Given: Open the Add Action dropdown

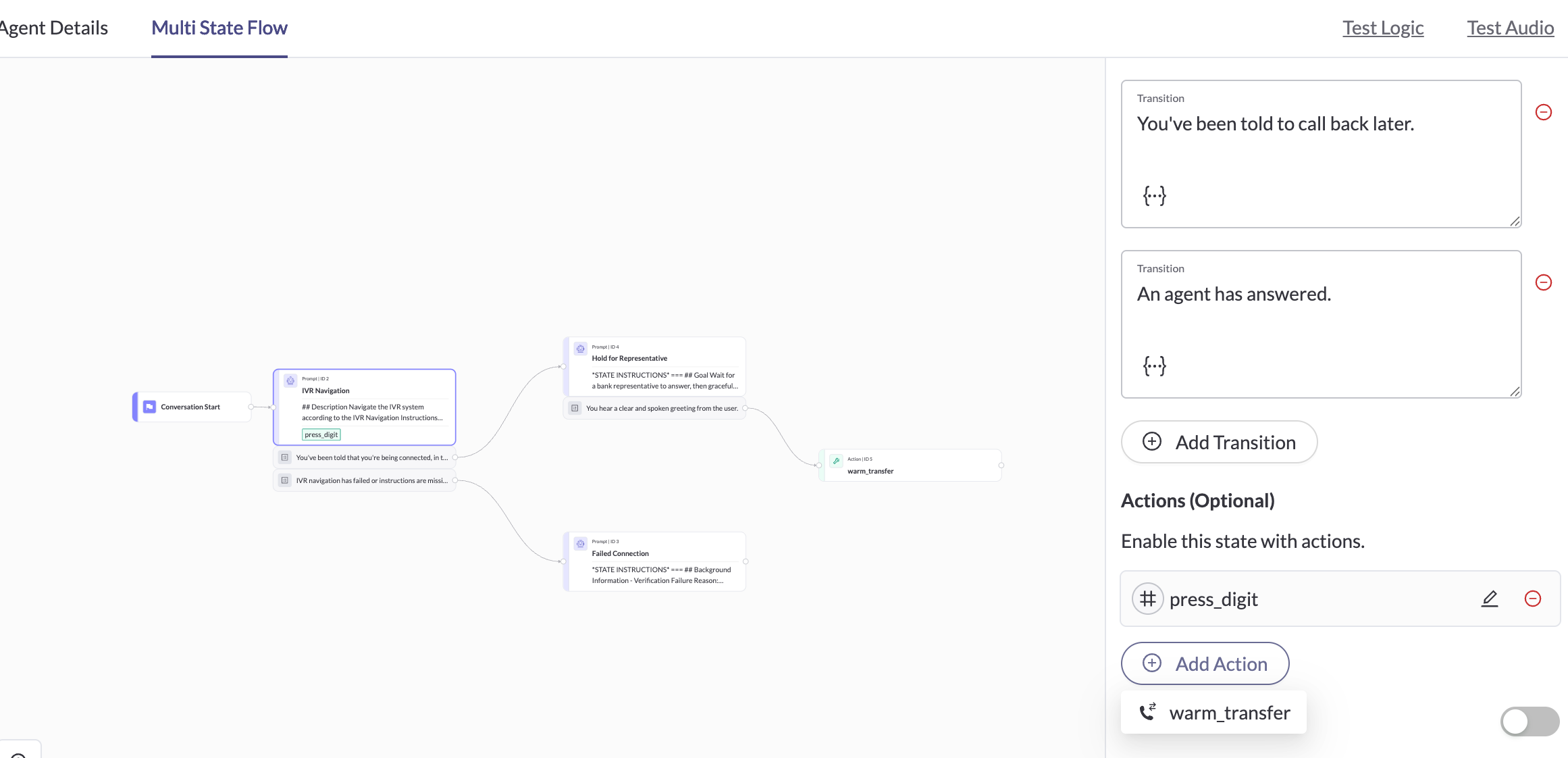Looking at the screenshot, I should (1205, 663).
